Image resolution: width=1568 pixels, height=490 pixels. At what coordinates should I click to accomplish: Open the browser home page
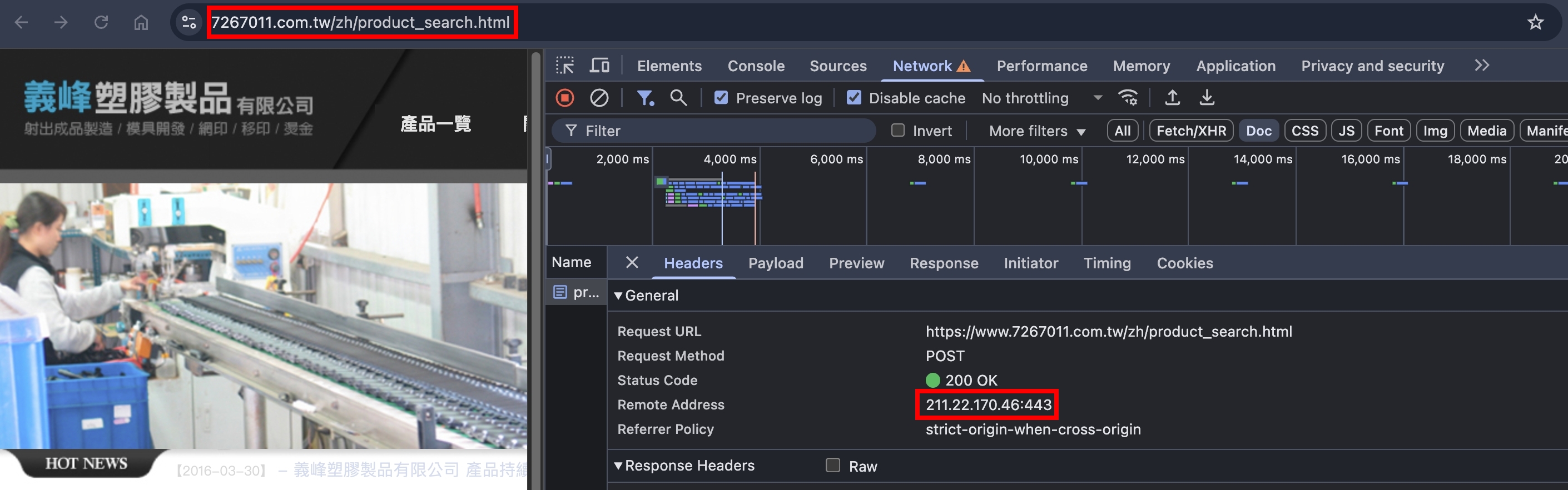coord(141,22)
